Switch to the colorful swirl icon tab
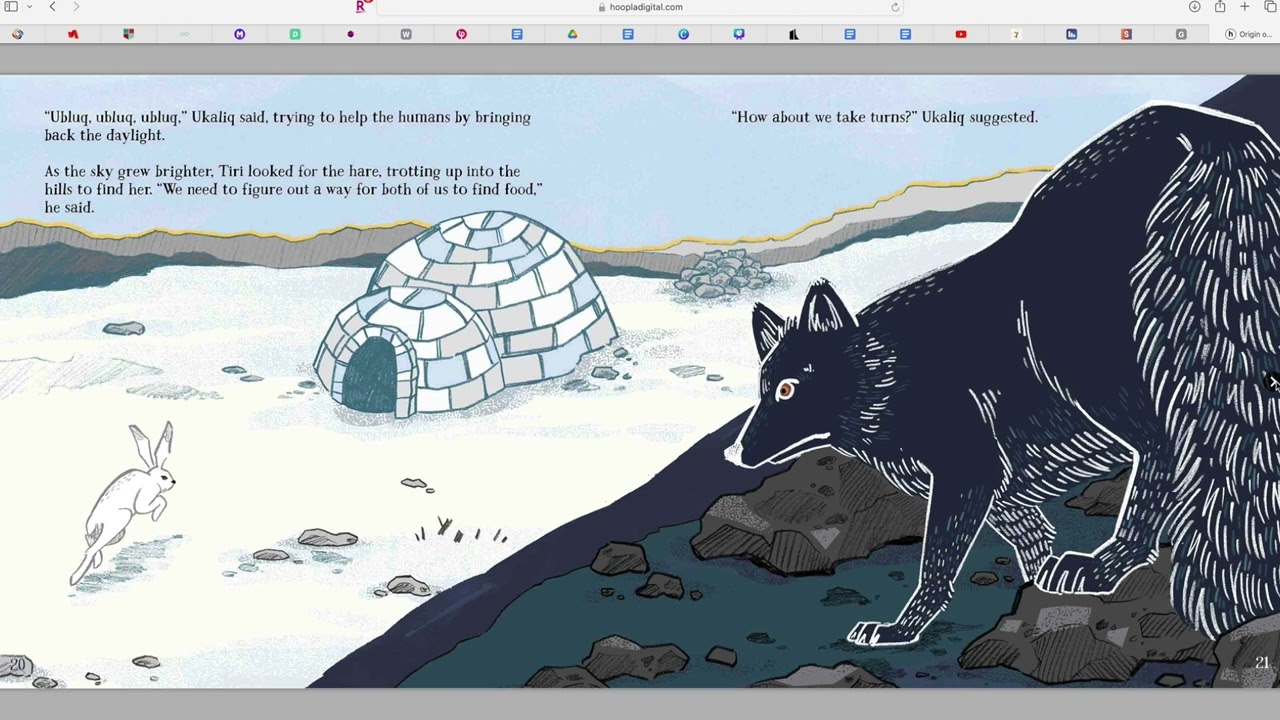Image resolution: width=1280 pixels, height=720 pixels. 18,34
